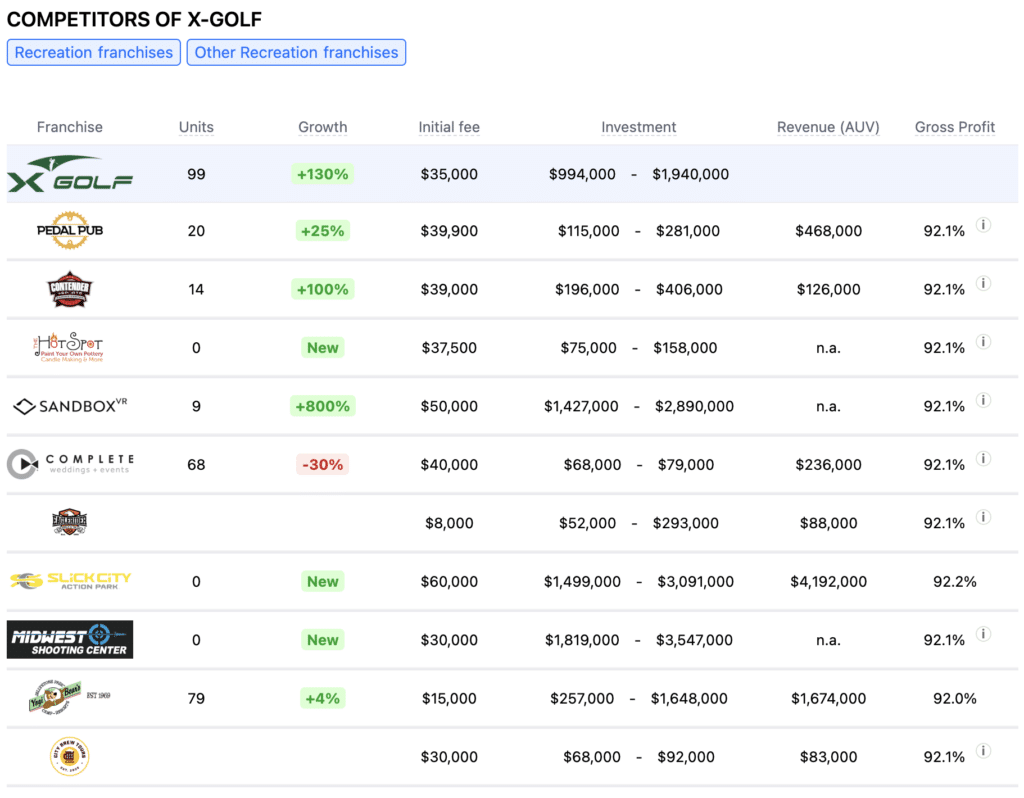Screen dimensions: 1024x798
Task: Click info icon in the $88,000 revenue row
Action: [984, 517]
